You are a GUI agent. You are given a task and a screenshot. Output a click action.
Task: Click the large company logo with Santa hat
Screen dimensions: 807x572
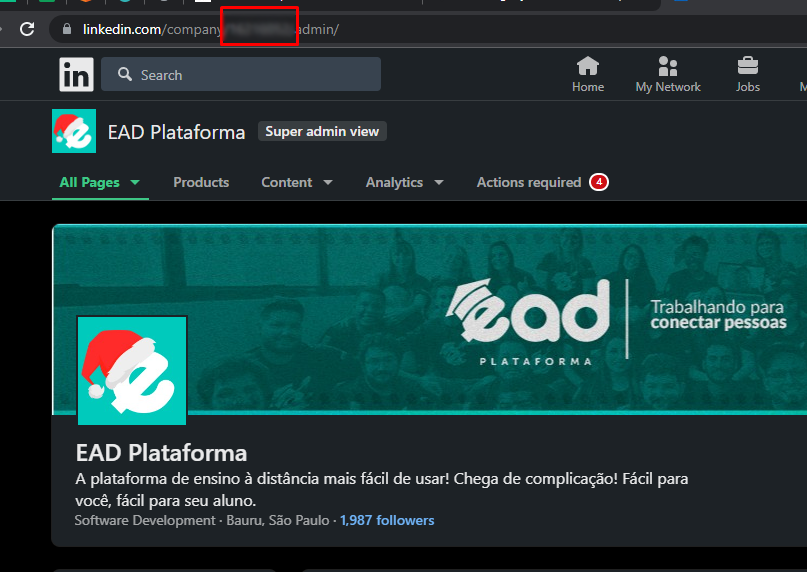132,371
